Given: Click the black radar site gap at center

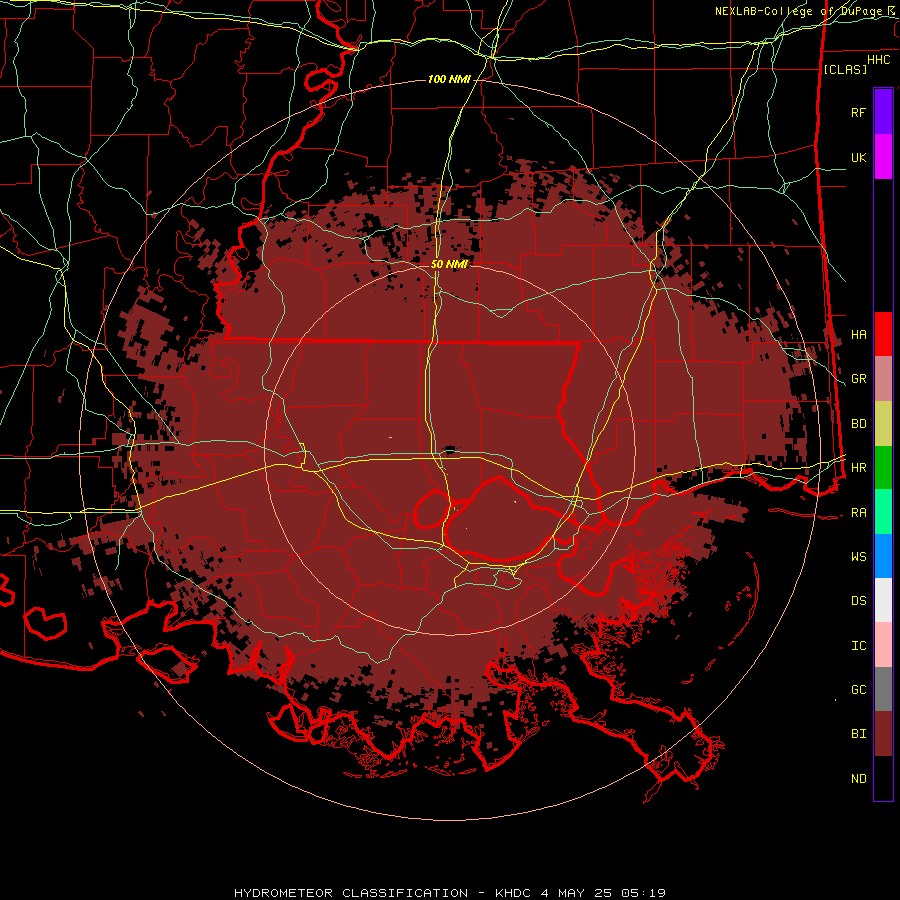Looking at the screenshot, I should click(450, 449).
